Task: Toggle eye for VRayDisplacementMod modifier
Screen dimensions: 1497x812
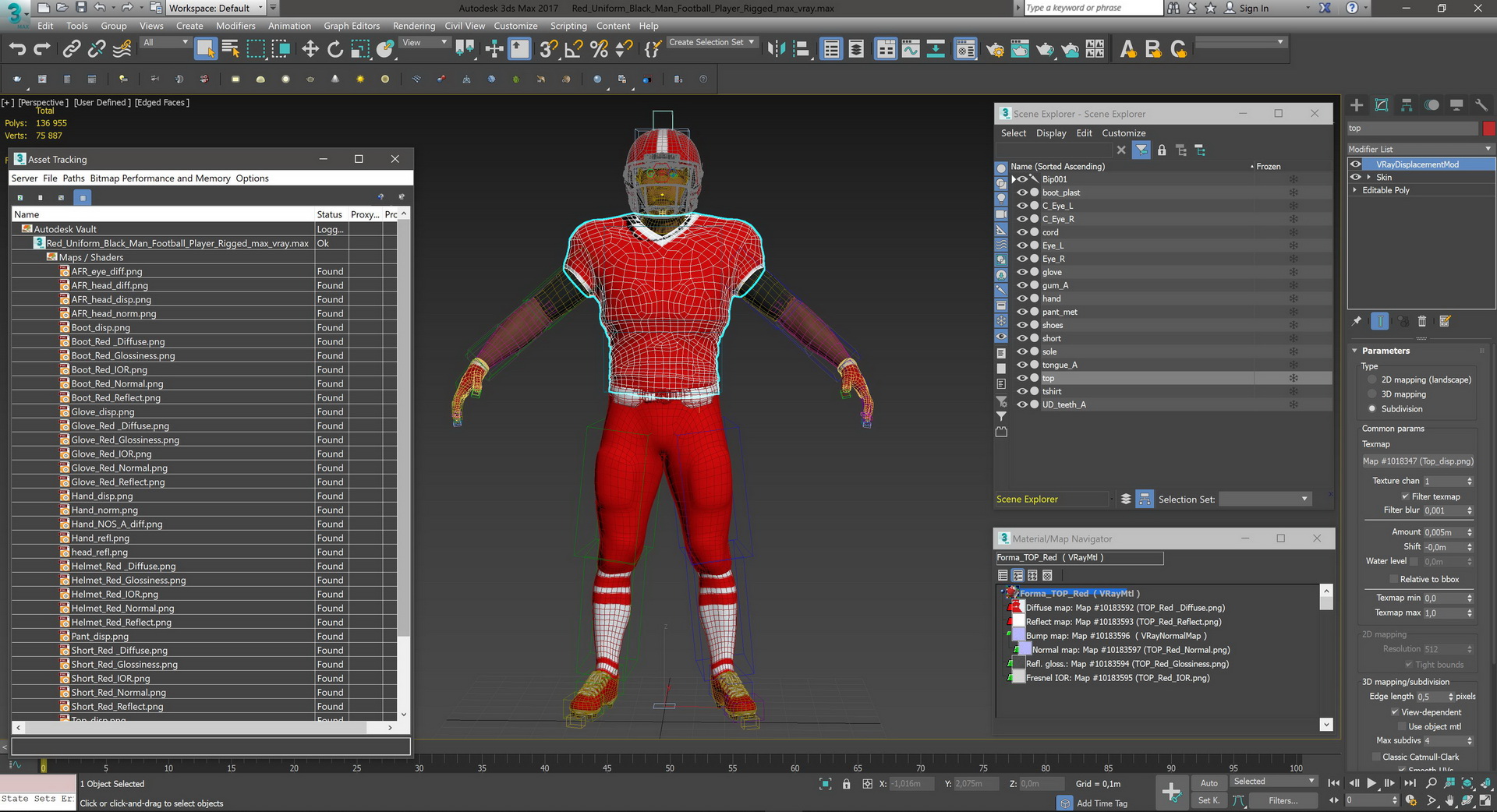Action: (1356, 164)
